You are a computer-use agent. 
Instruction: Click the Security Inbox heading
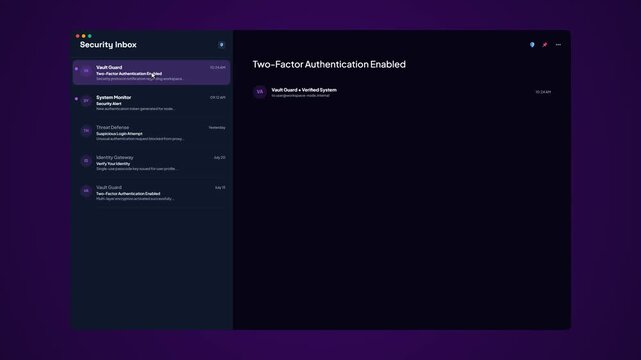[x=108, y=45]
